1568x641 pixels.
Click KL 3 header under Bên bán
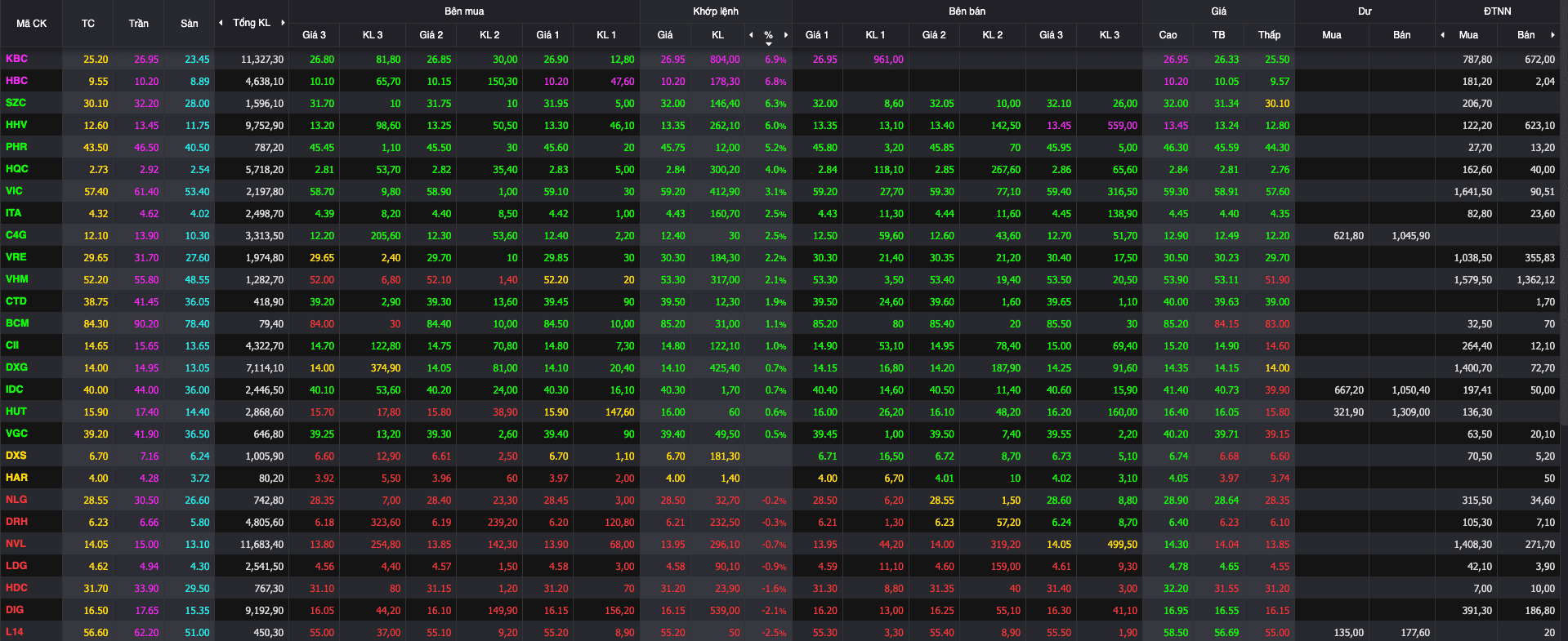[x=1109, y=35]
